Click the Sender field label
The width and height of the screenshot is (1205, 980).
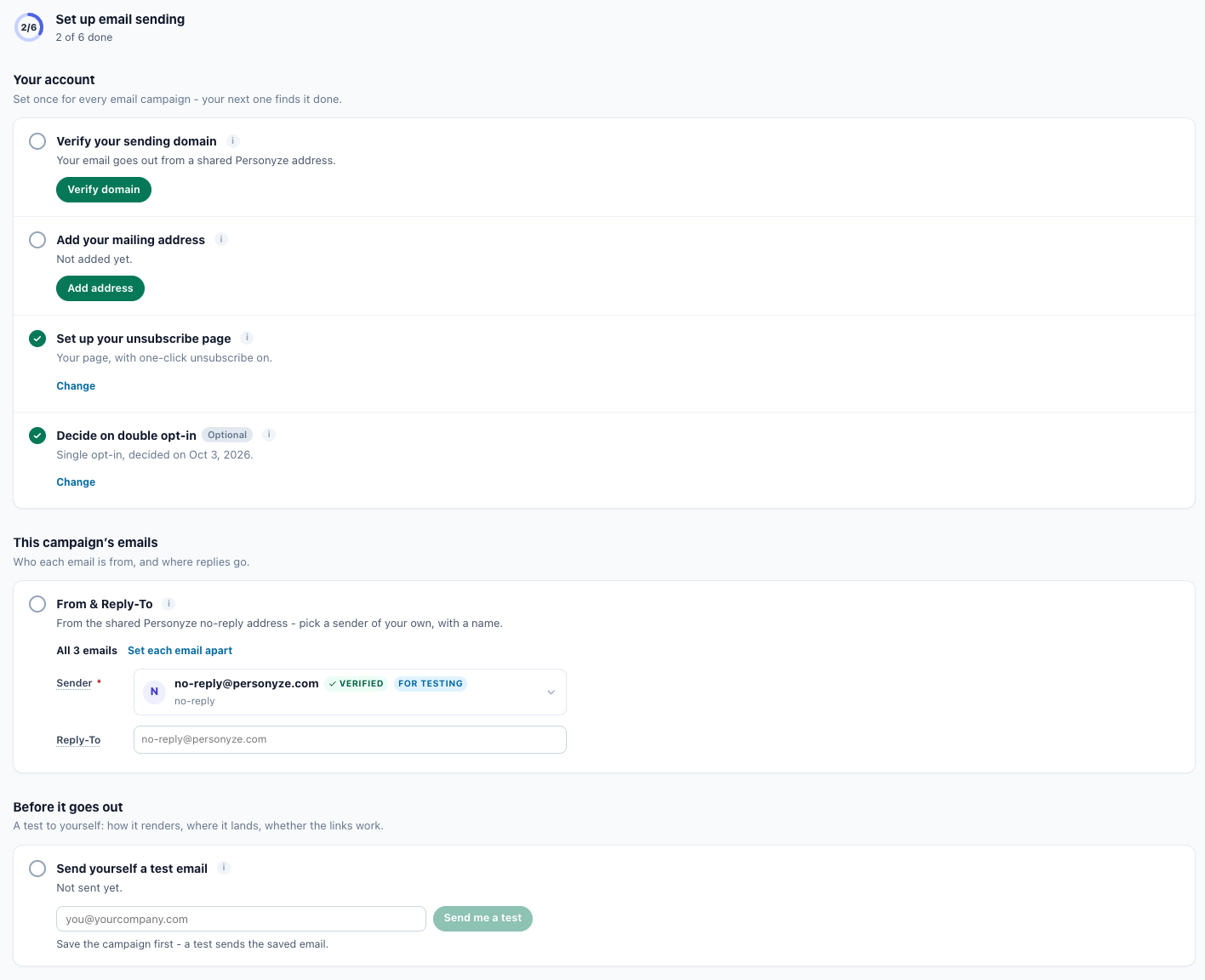click(74, 683)
